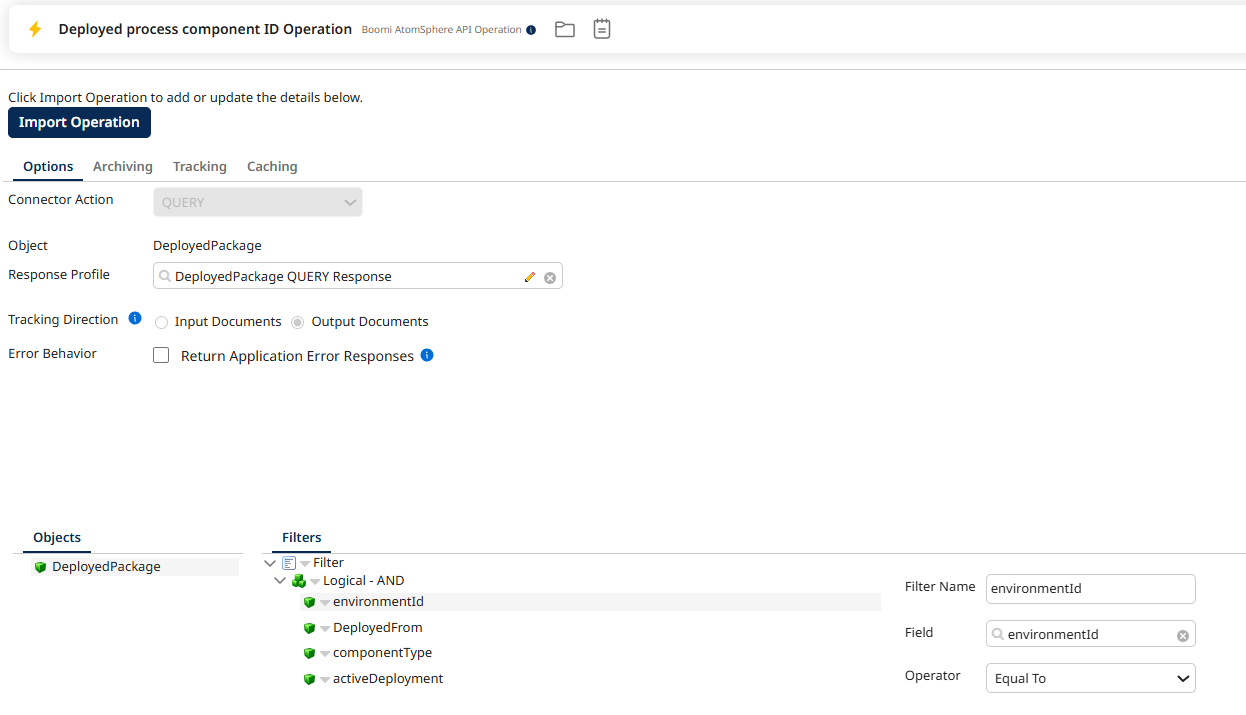
Task: Click info icon next to Return Application Error Responses
Action: 427,355
